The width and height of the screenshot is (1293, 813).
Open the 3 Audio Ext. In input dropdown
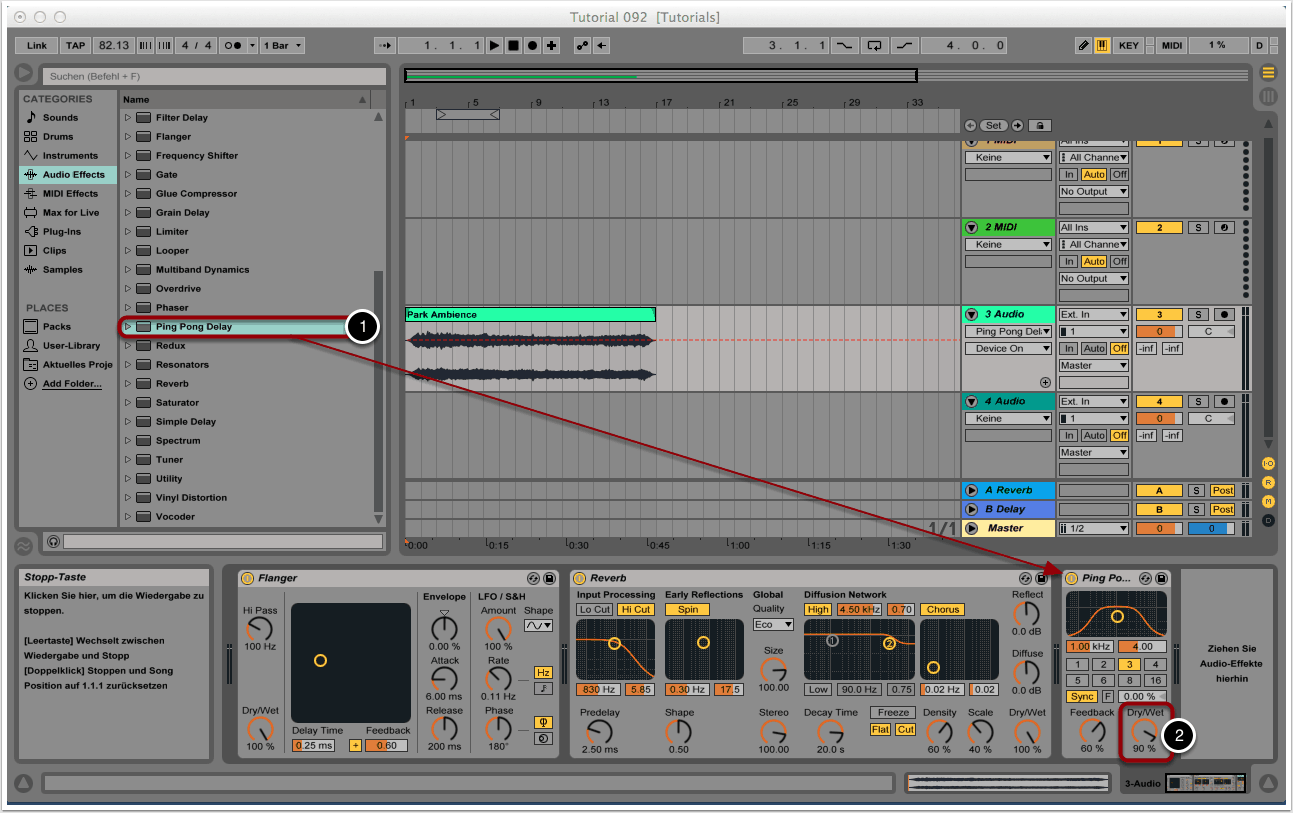(x=1094, y=315)
